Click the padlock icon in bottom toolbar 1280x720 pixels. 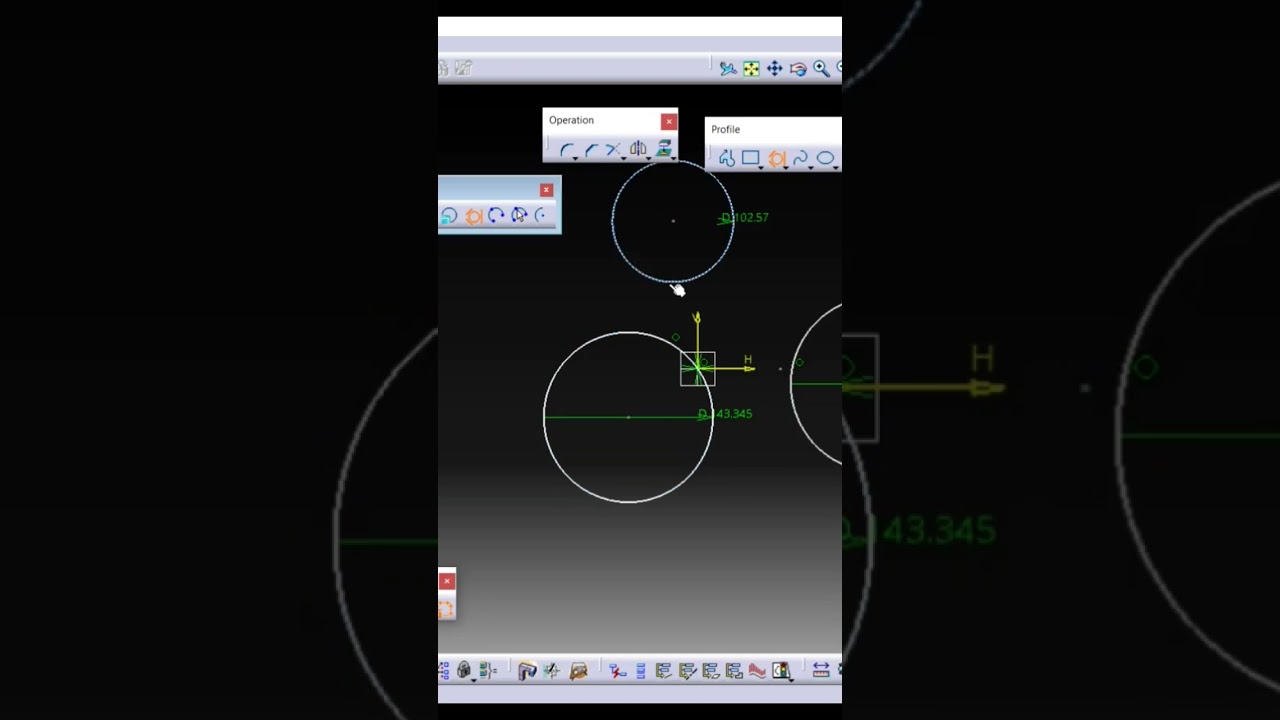[464, 670]
